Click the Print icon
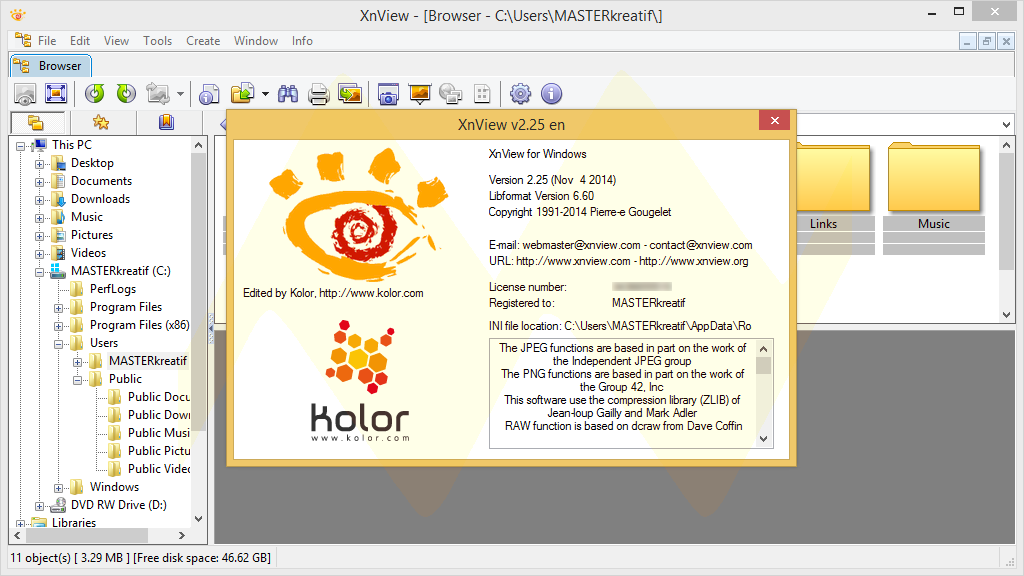The height and width of the screenshot is (576, 1024). tap(319, 94)
